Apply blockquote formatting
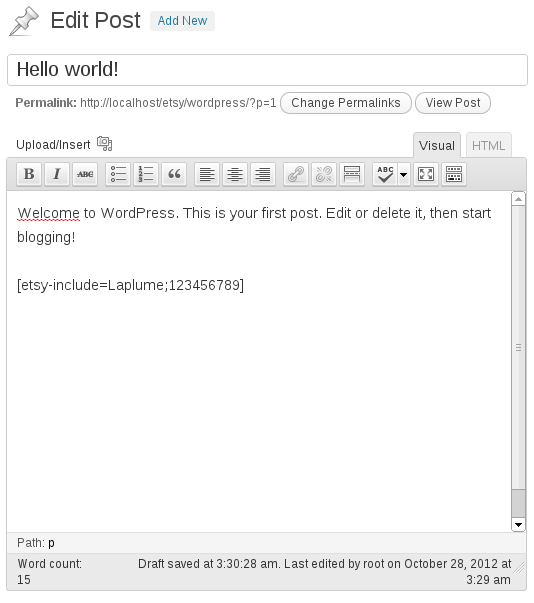The width and height of the screenshot is (534, 603). (x=174, y=174)
